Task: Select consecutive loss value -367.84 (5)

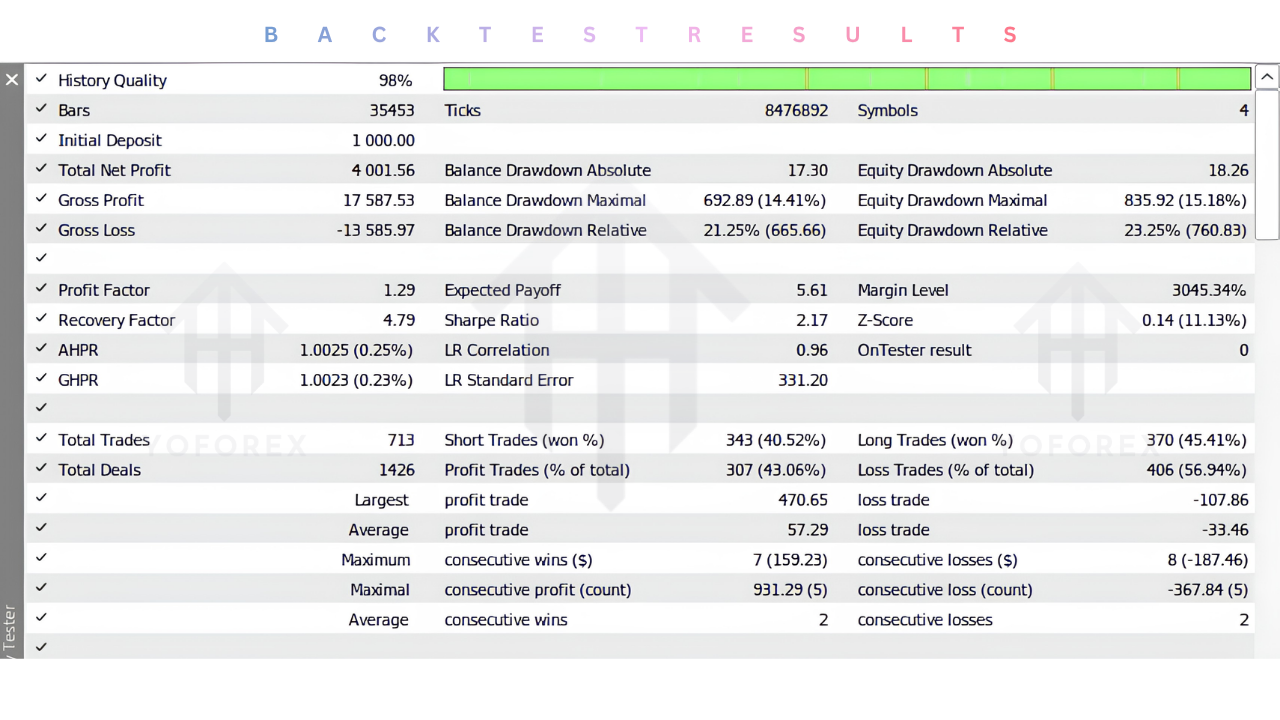Action: pos(1208,590)
